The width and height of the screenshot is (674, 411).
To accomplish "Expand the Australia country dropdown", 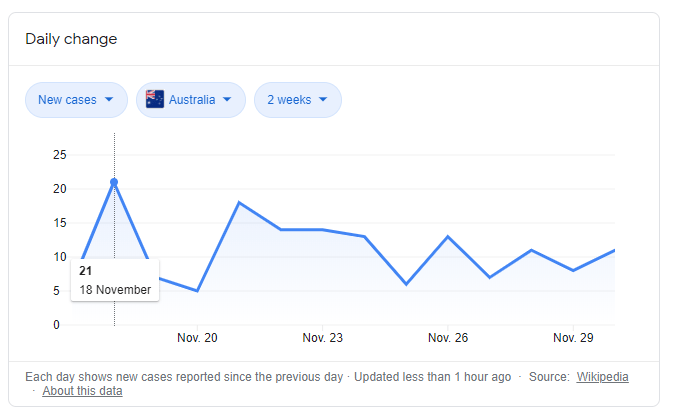I will [191, 99].
